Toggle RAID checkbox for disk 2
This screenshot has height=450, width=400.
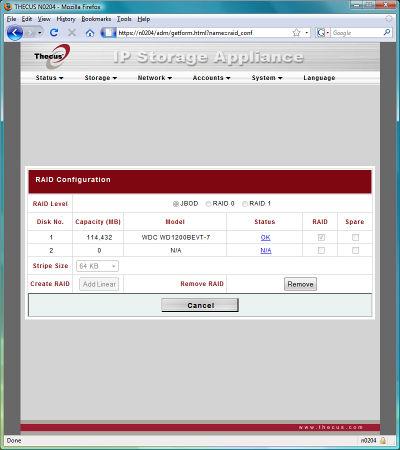coord(321,250)
